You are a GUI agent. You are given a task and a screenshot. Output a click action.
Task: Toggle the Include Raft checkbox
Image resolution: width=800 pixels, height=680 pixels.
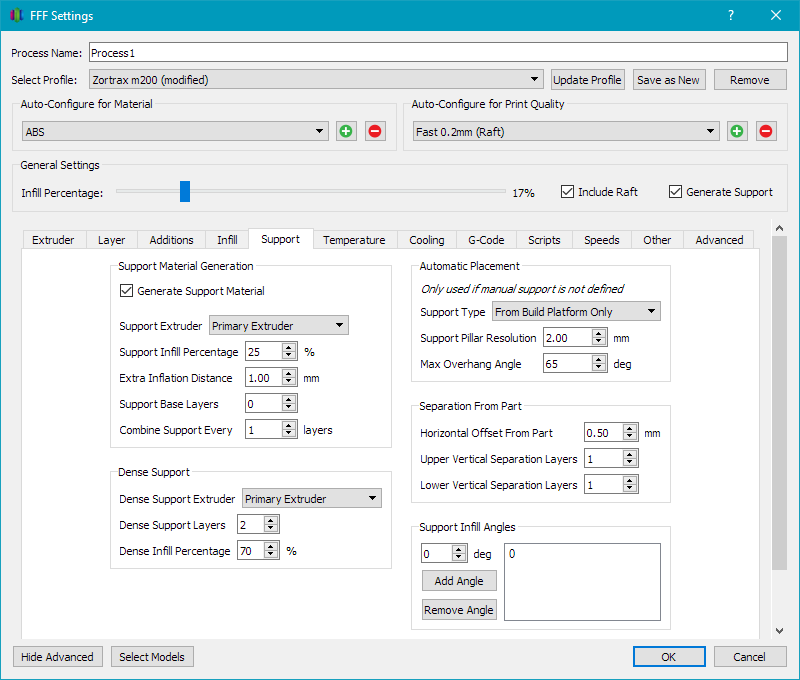567,192
